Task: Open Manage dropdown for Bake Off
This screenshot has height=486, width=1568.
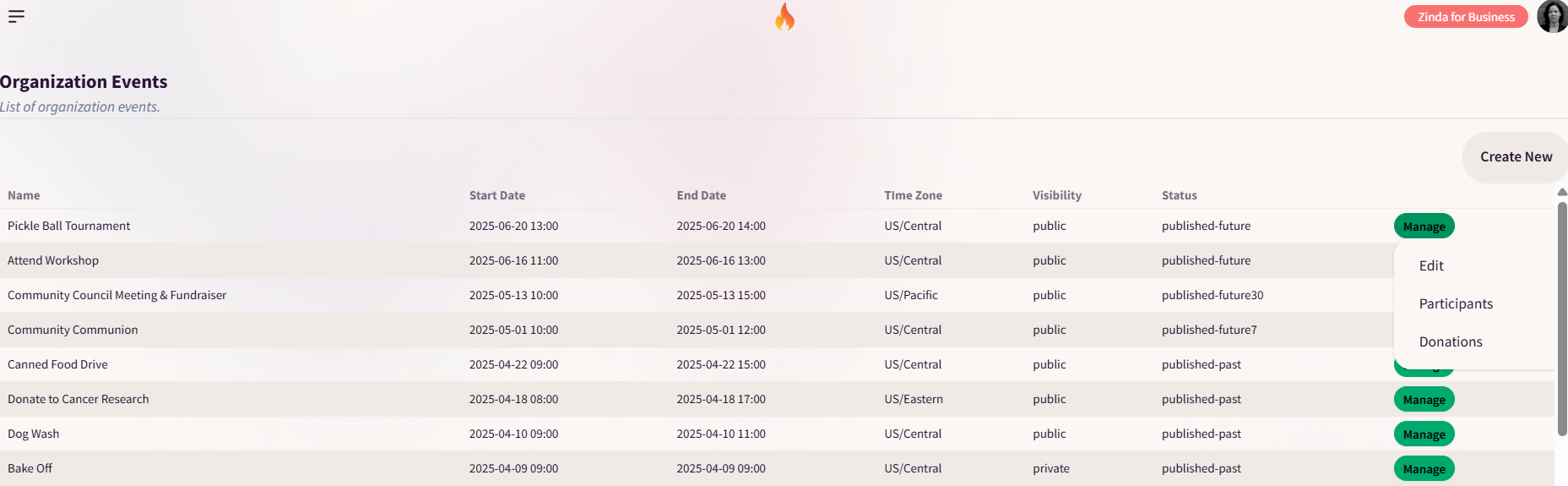Action: tap(1424, 469)
